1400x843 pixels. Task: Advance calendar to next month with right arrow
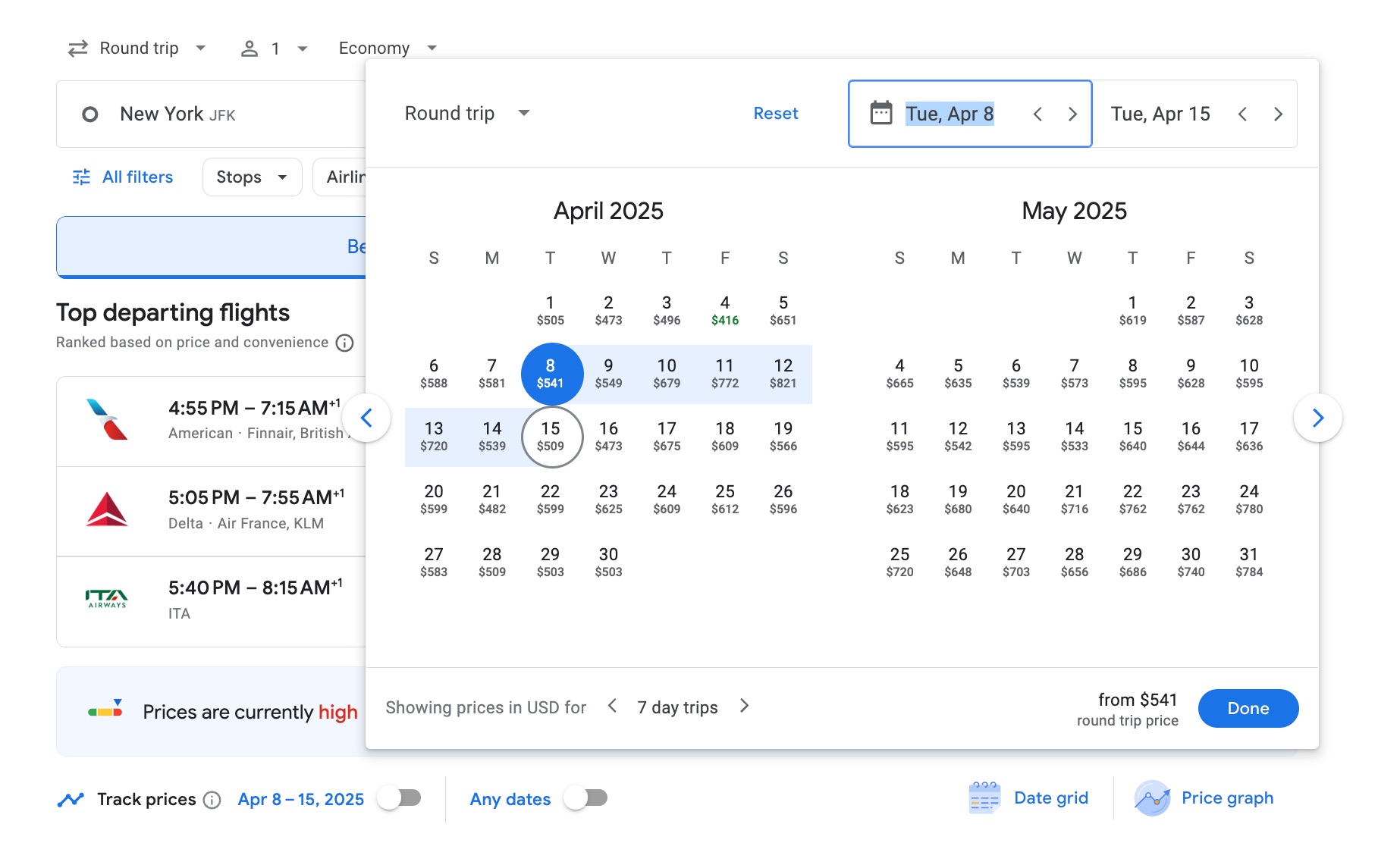coord(1318,418)
